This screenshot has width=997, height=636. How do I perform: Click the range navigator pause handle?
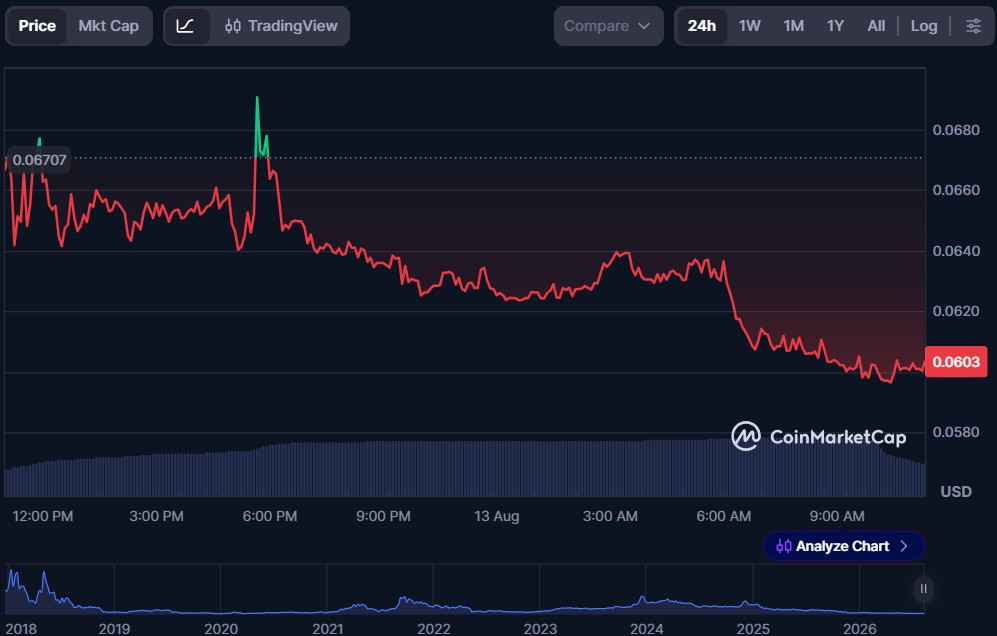tap(923, 589)
